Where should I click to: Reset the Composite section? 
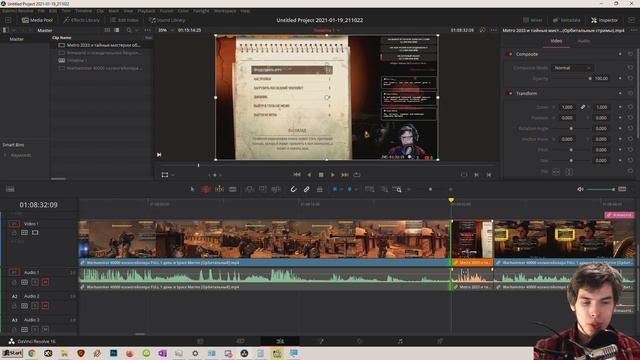click(630, 54)
